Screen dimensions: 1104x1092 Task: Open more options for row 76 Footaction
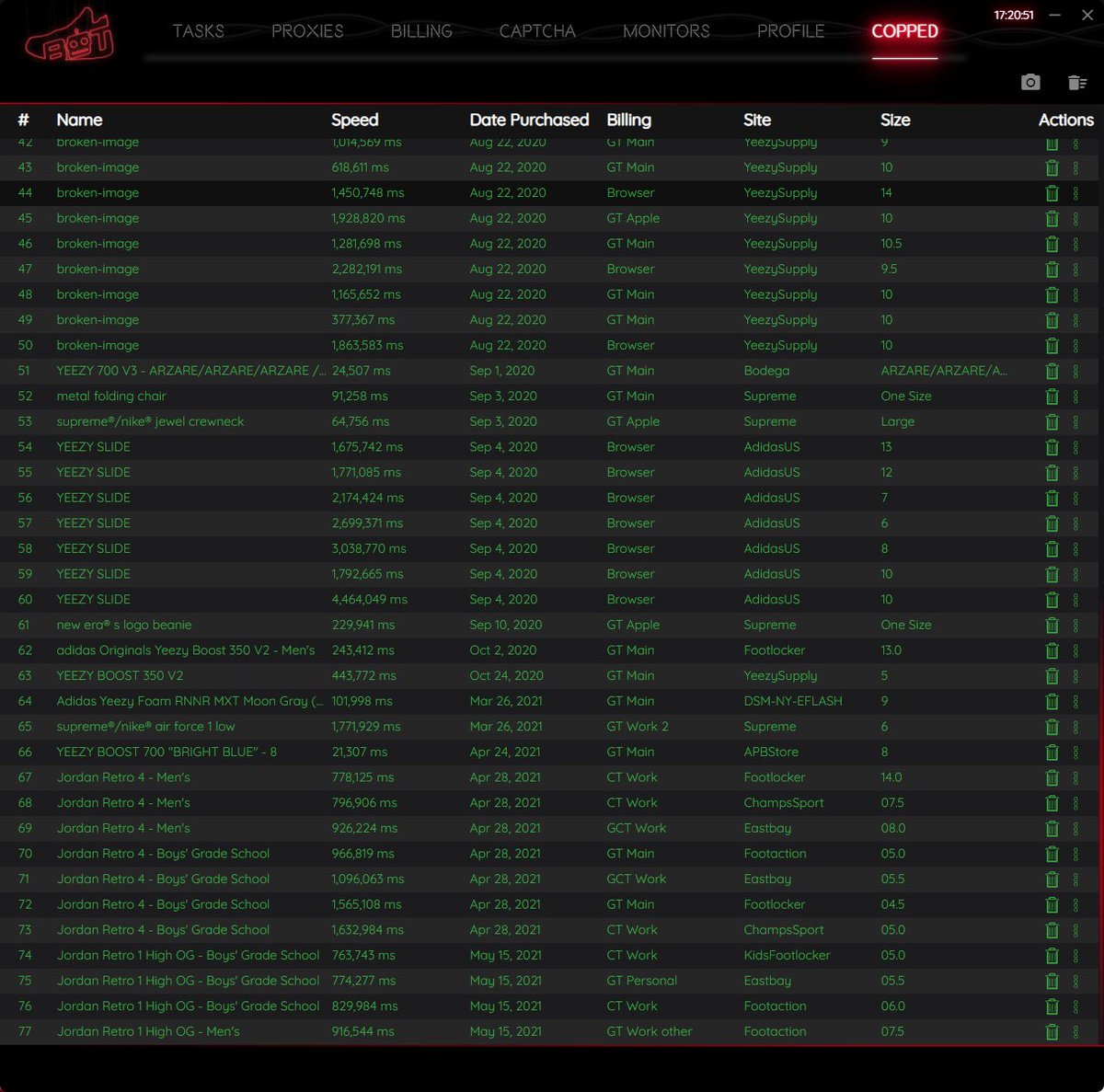point(1075,1006)
